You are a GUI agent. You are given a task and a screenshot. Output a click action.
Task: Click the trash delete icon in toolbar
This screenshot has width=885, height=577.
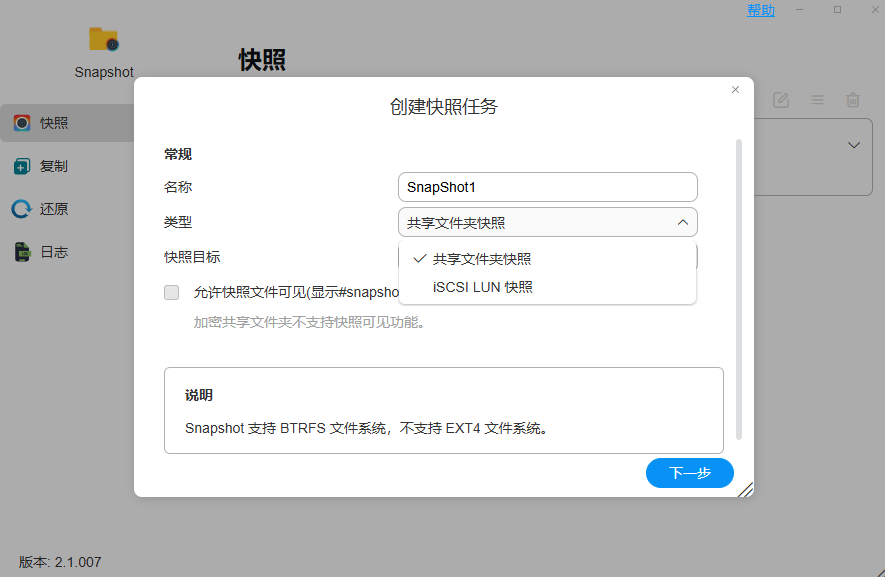853,100
